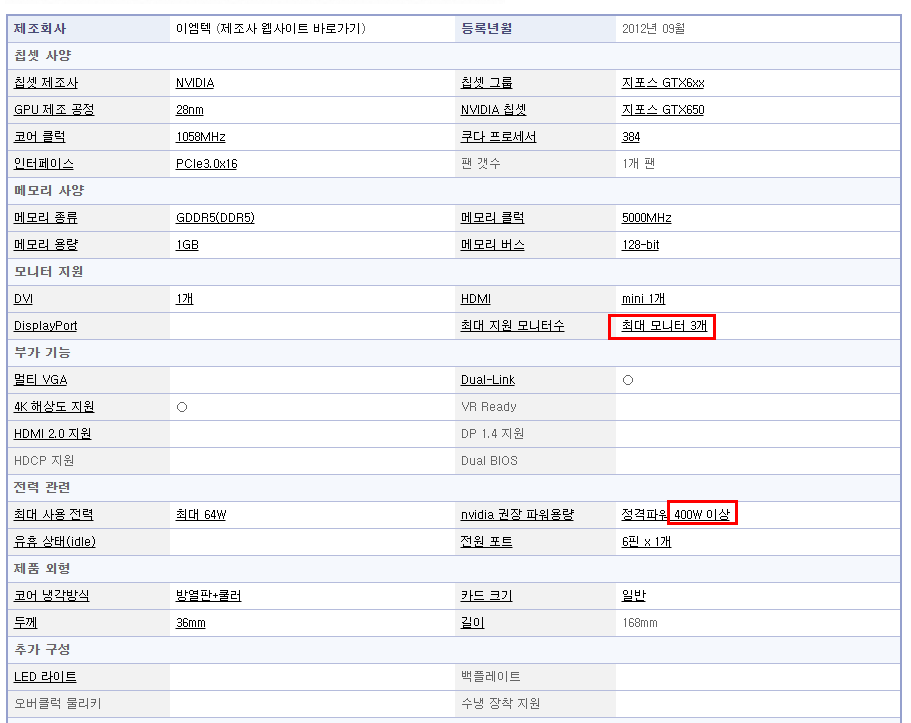The height and width of the screenshot is (723, 911).
Task: Select the 1개 팬 fan count text
Action: click(x=638, y=164)
